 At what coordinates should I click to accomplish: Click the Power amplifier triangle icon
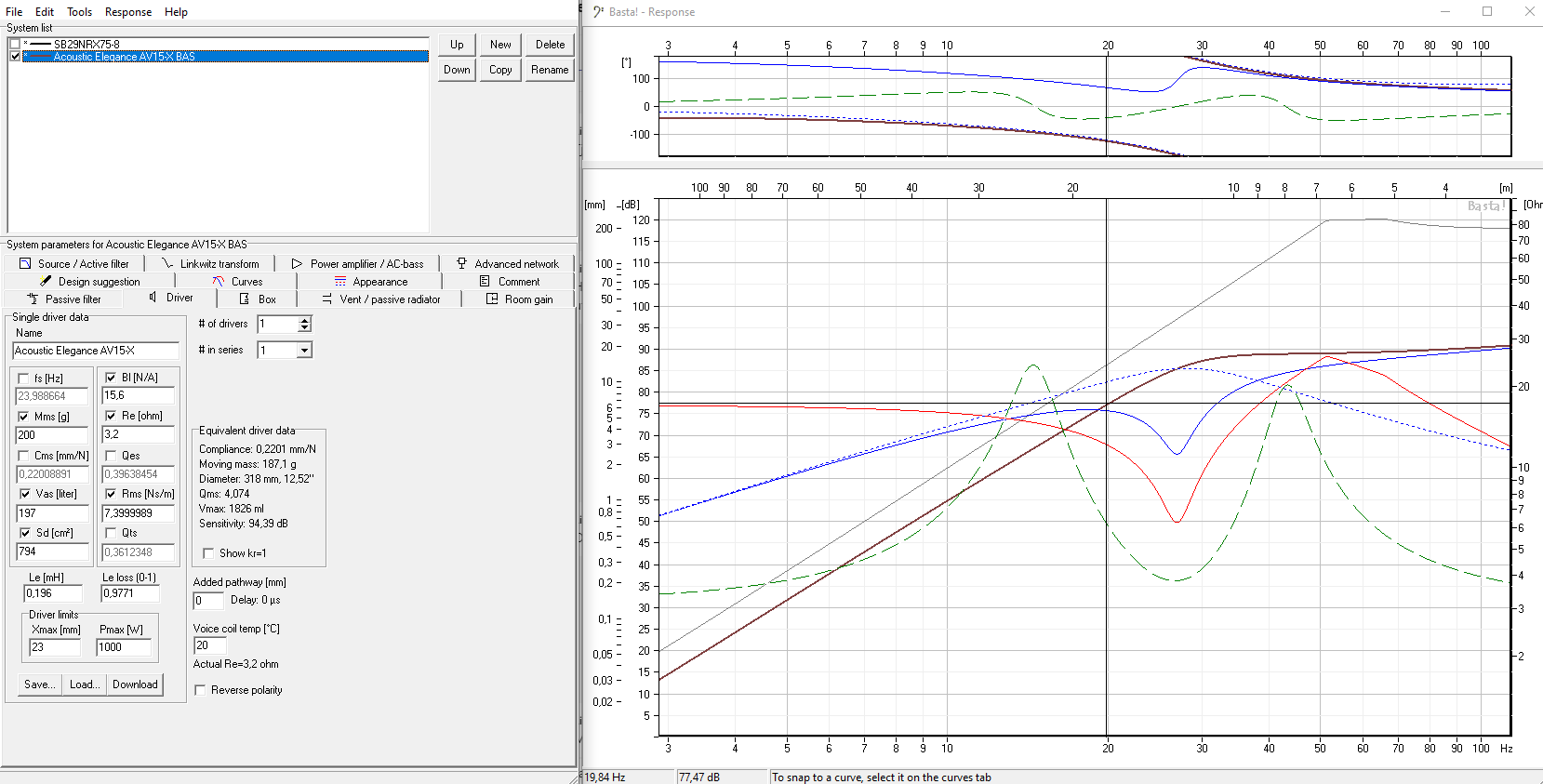click(x=297, y=264)
